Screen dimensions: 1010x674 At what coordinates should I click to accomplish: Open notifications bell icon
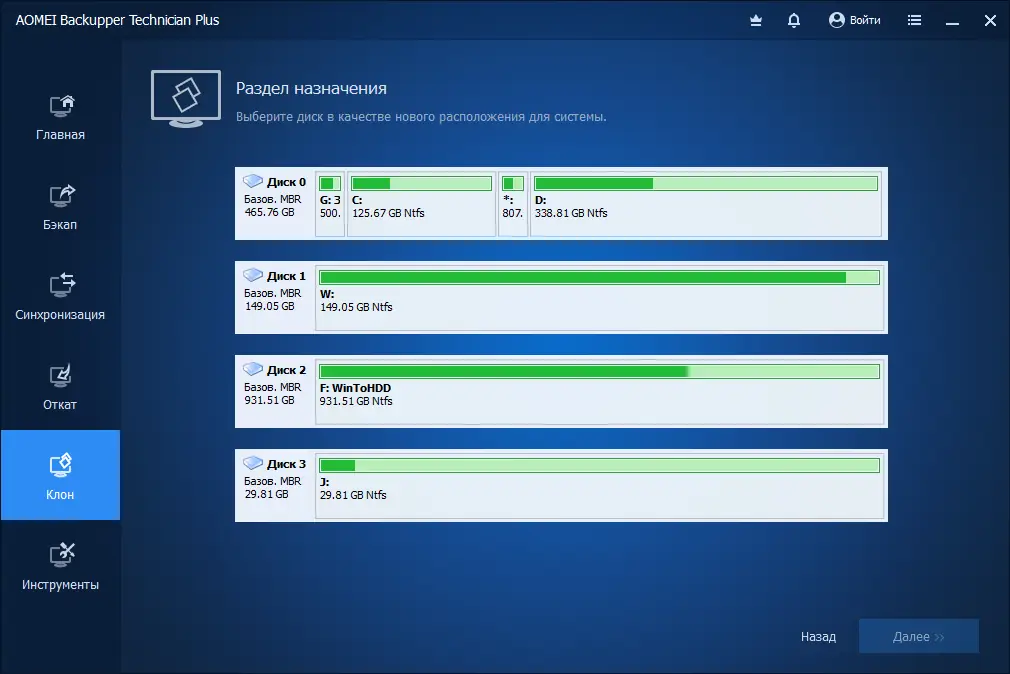794,21
